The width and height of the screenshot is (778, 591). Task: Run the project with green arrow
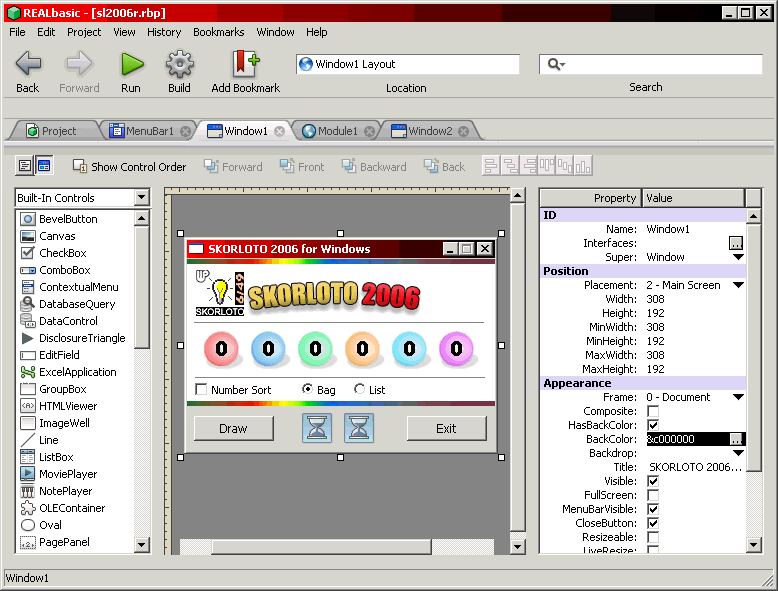pyautogui.click(x=132, y=64)
